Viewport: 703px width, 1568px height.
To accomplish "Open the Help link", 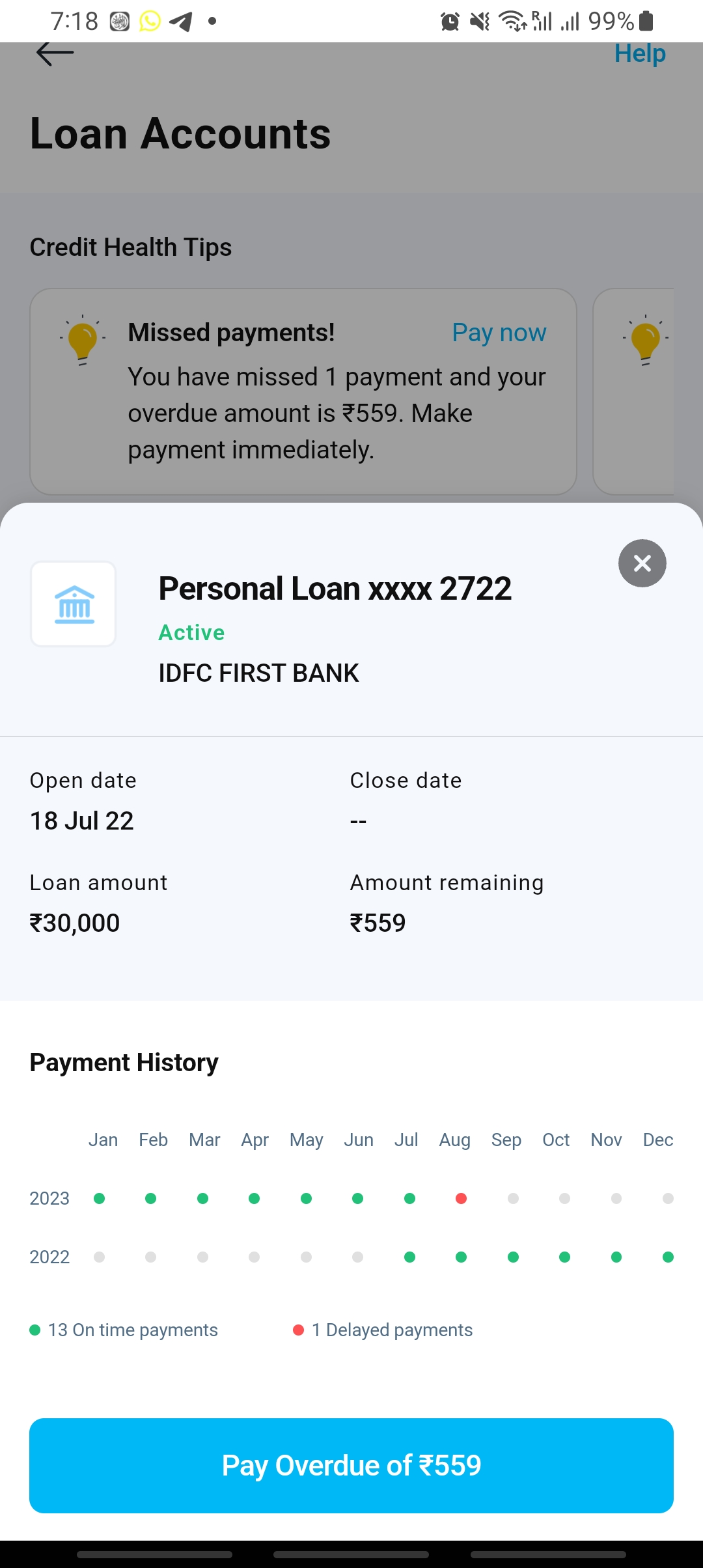I will point(639,53).
